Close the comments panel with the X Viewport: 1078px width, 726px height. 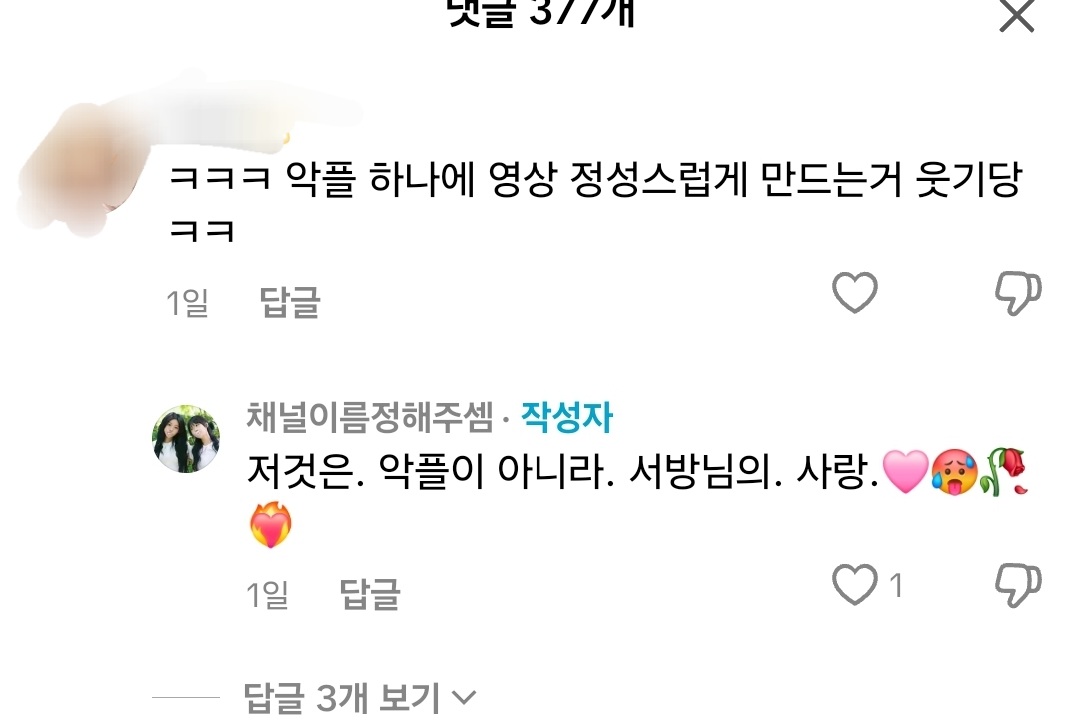click(1017, 15)
